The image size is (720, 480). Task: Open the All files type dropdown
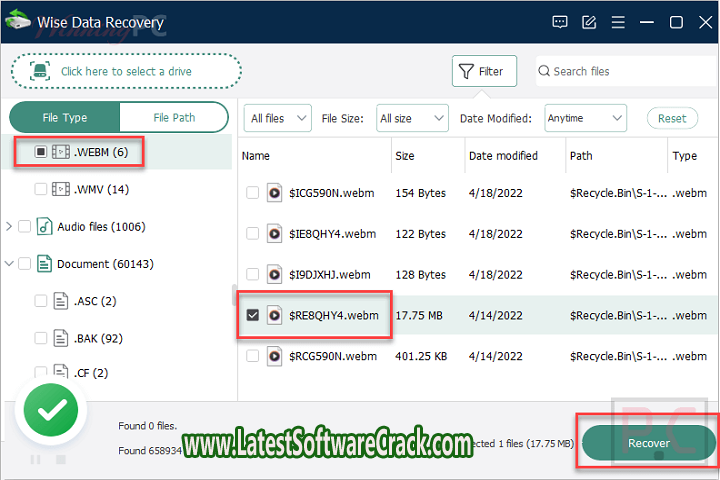point(277,118)
